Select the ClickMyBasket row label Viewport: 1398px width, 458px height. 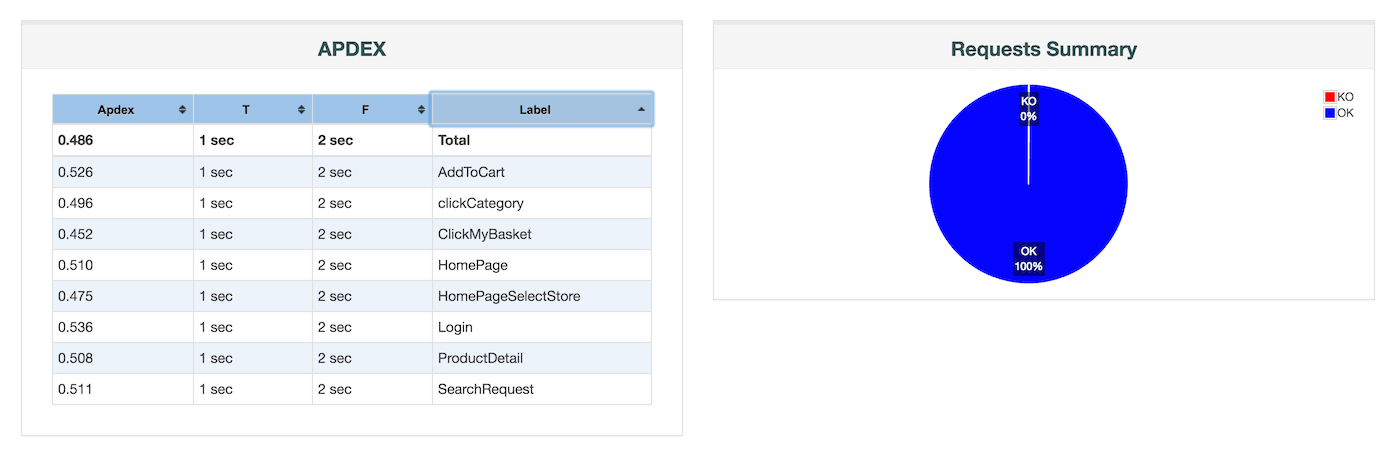click(x=484, y=234)
